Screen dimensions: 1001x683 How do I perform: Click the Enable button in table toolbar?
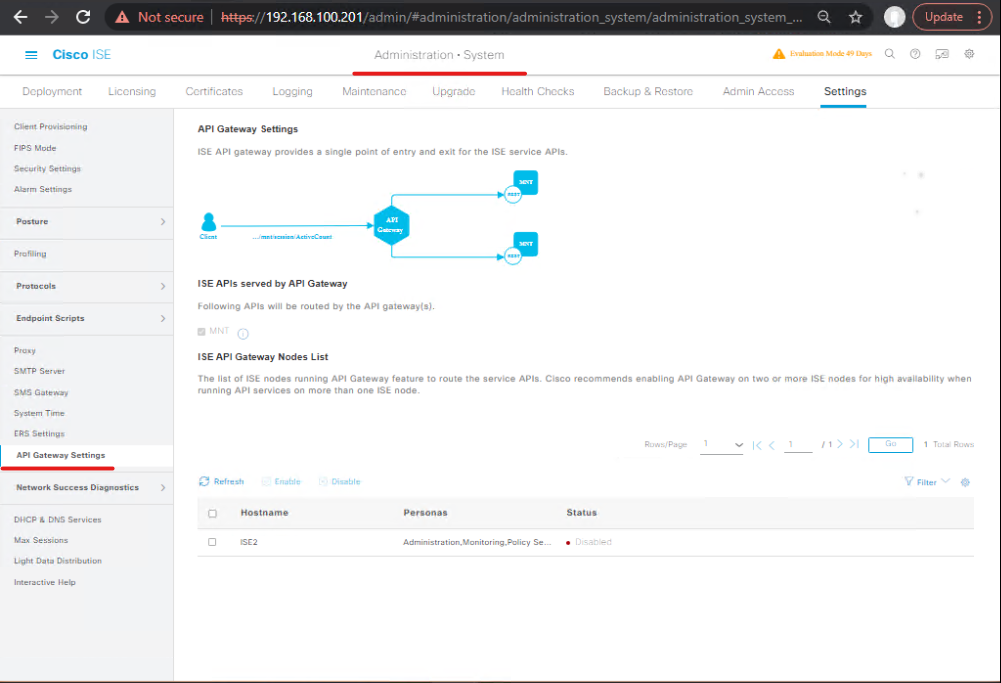click(281, 481)
